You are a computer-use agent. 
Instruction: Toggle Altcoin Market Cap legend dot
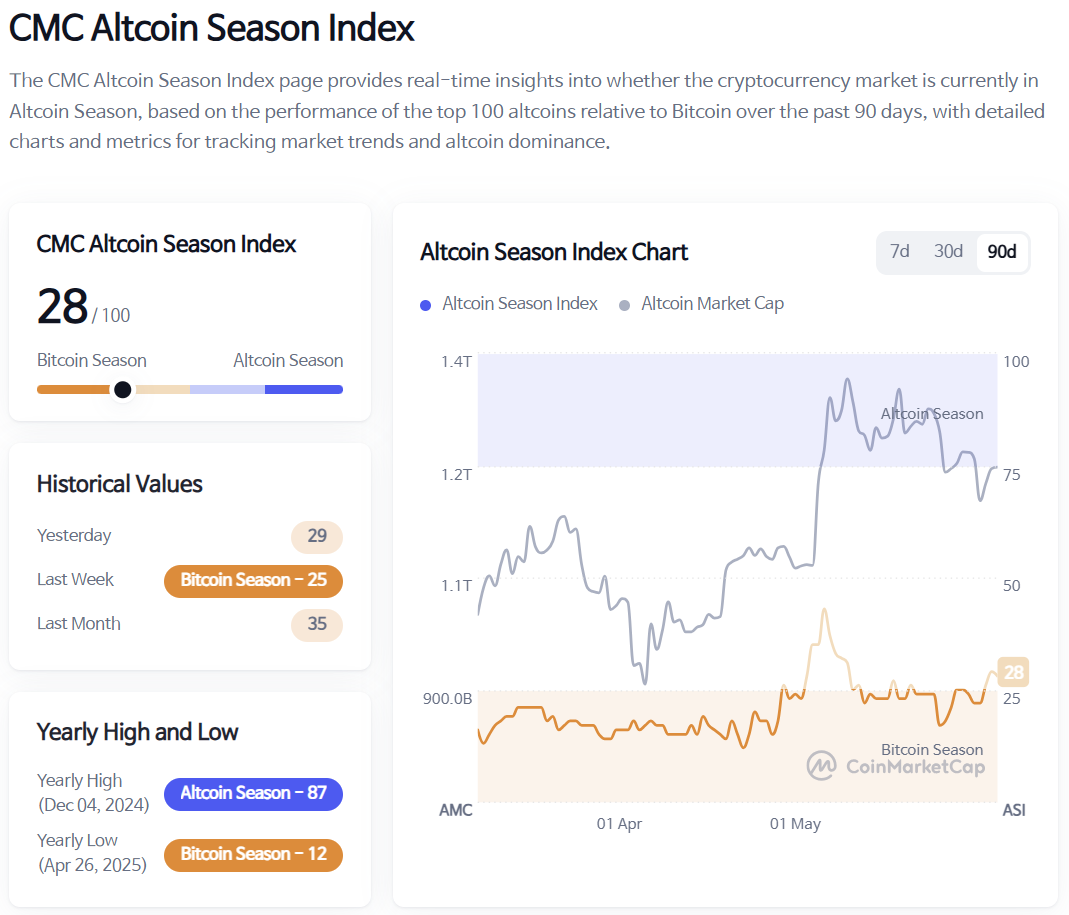click(x=625, y=304)
